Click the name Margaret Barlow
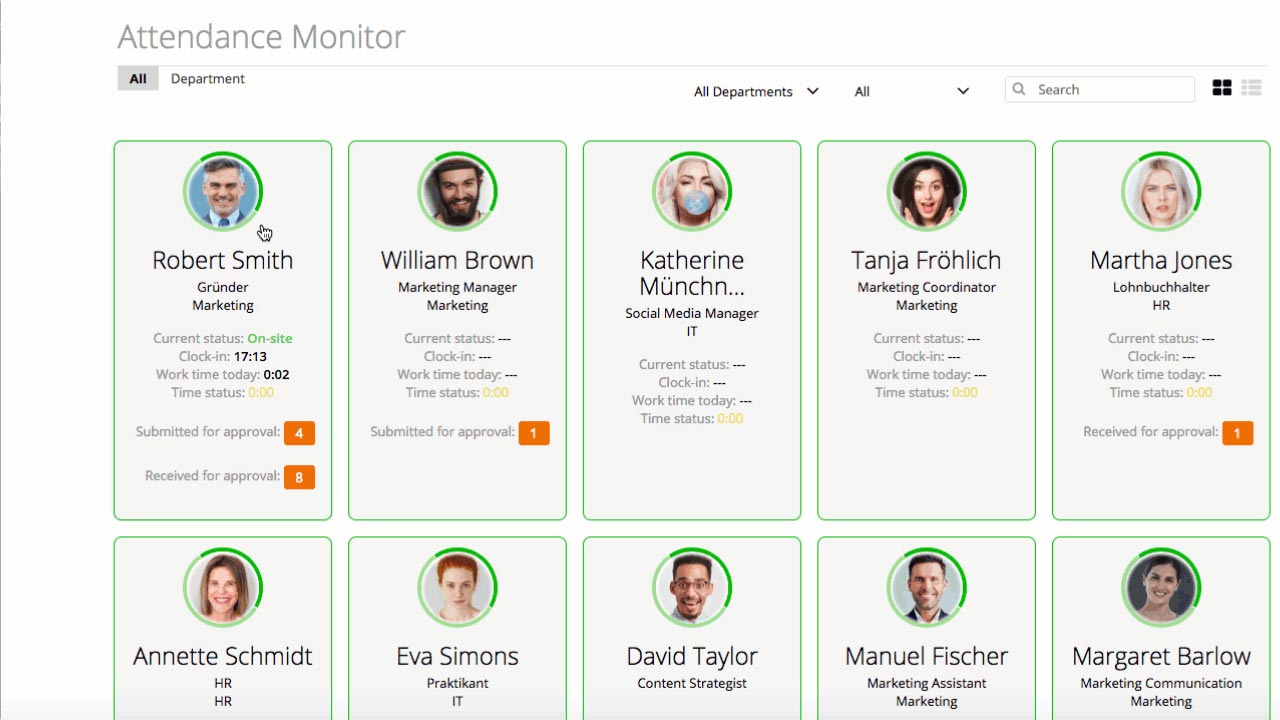 coord(1161,656)
